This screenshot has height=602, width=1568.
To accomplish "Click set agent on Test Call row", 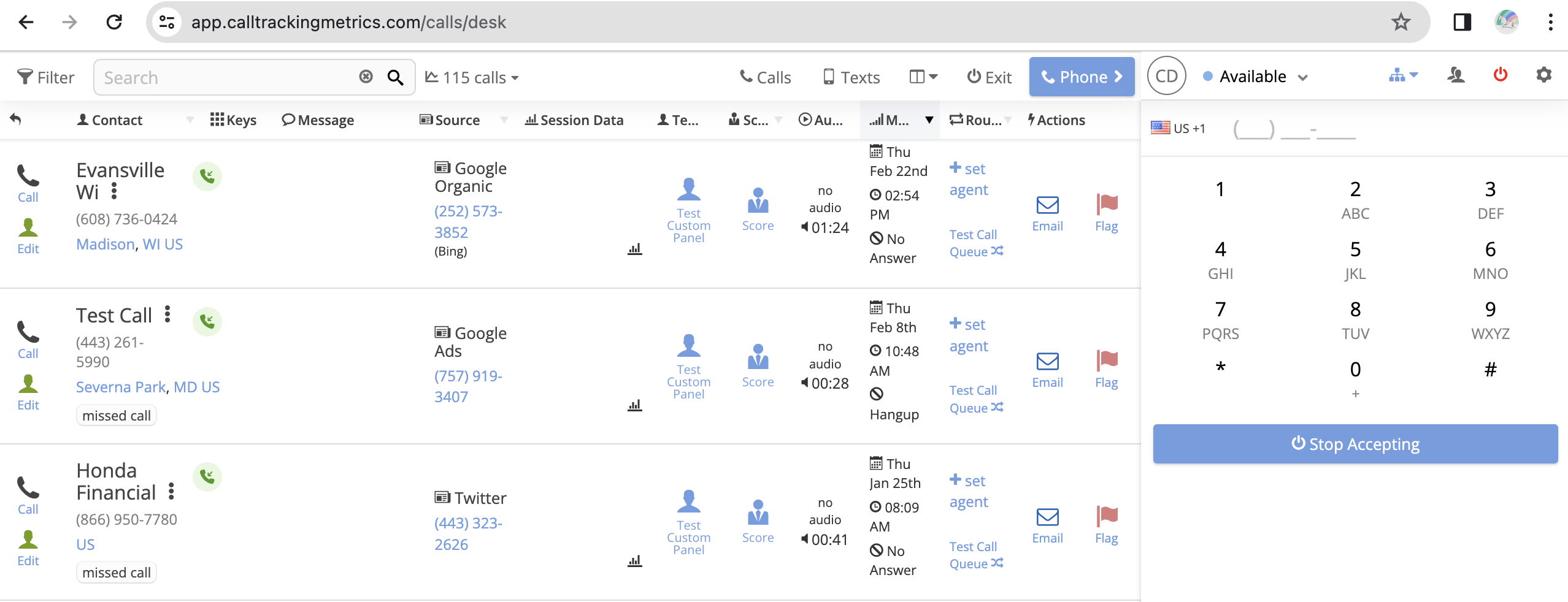I will tap(969, 335).
